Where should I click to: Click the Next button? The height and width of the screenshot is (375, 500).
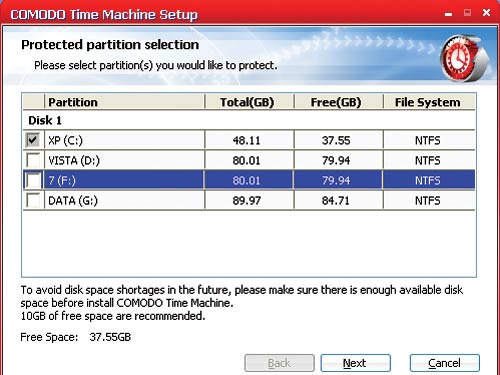point(355,363)
